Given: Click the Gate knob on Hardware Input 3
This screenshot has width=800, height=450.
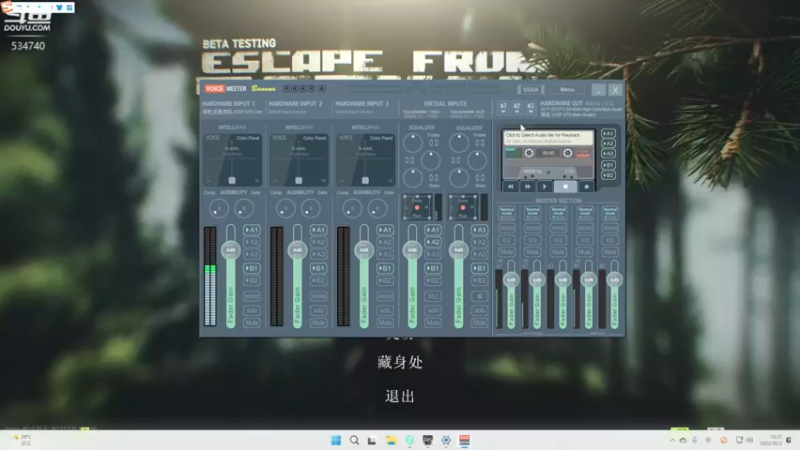Looking at the screenshot, I should (x=377, y=208).
